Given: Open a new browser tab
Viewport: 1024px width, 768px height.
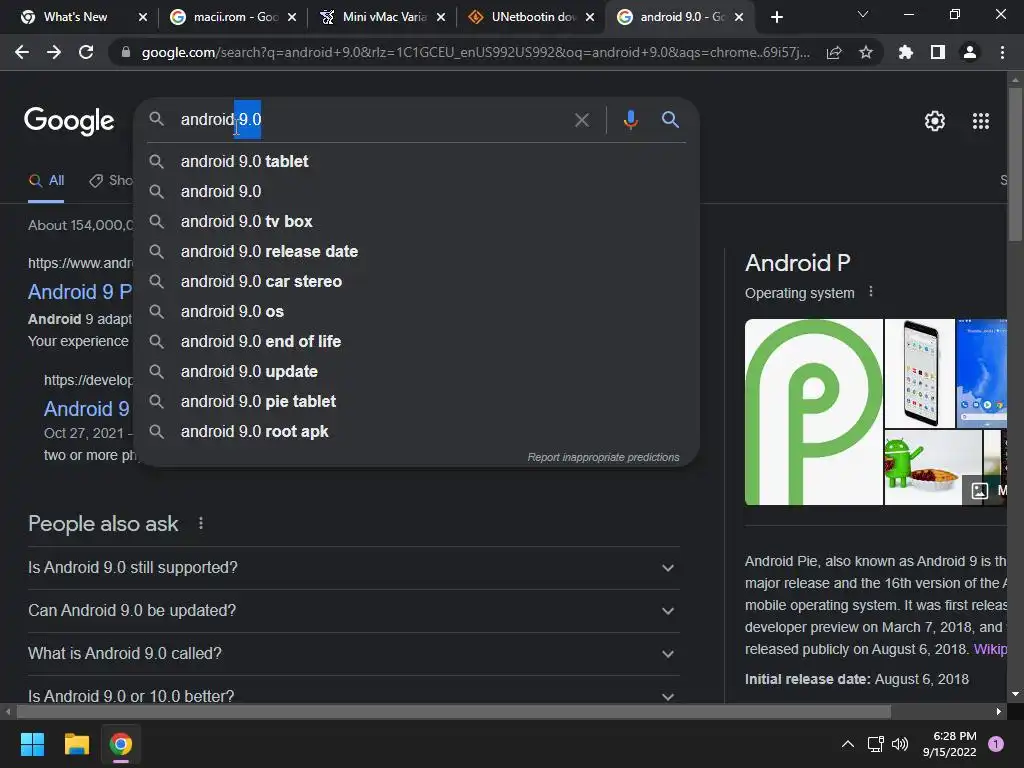Looking at the screenshot, I should [x=776, y=17].
